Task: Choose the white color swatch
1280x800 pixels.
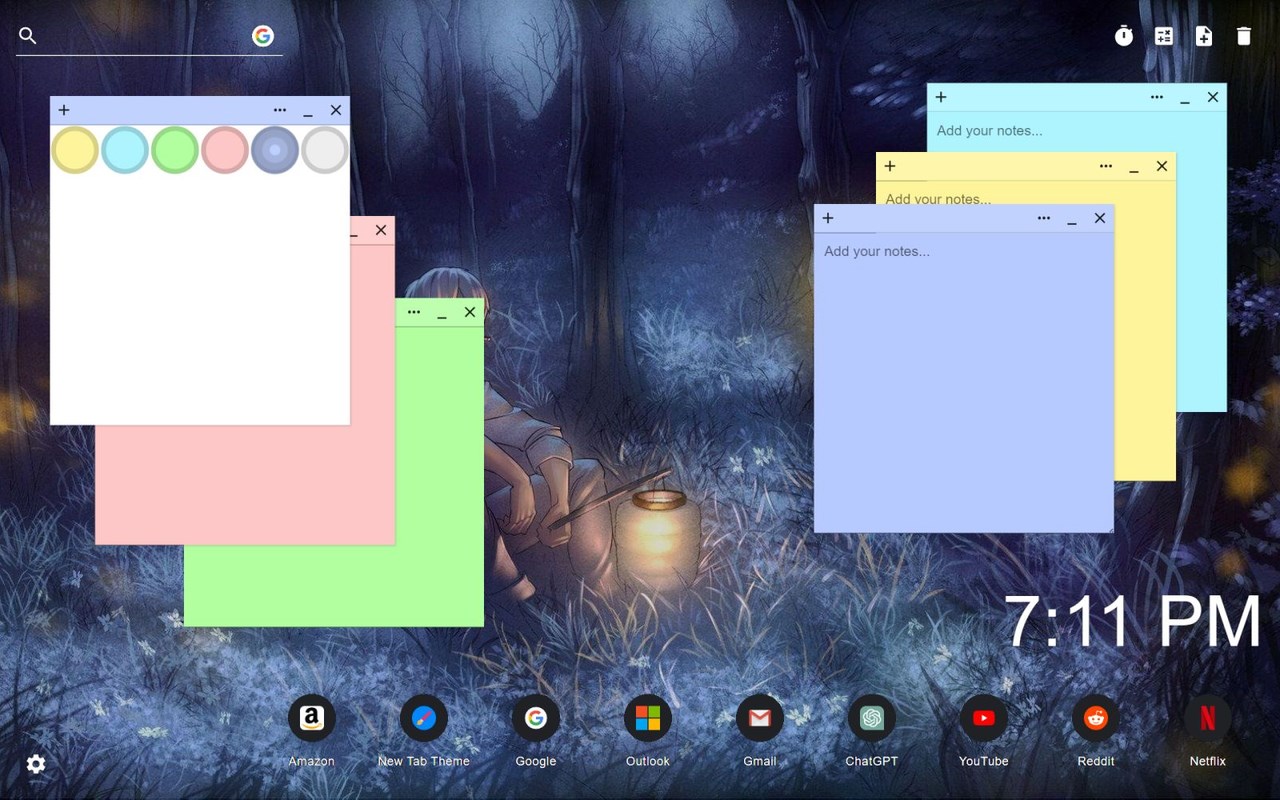Action: pyautogui.click(x=325, y=150)
